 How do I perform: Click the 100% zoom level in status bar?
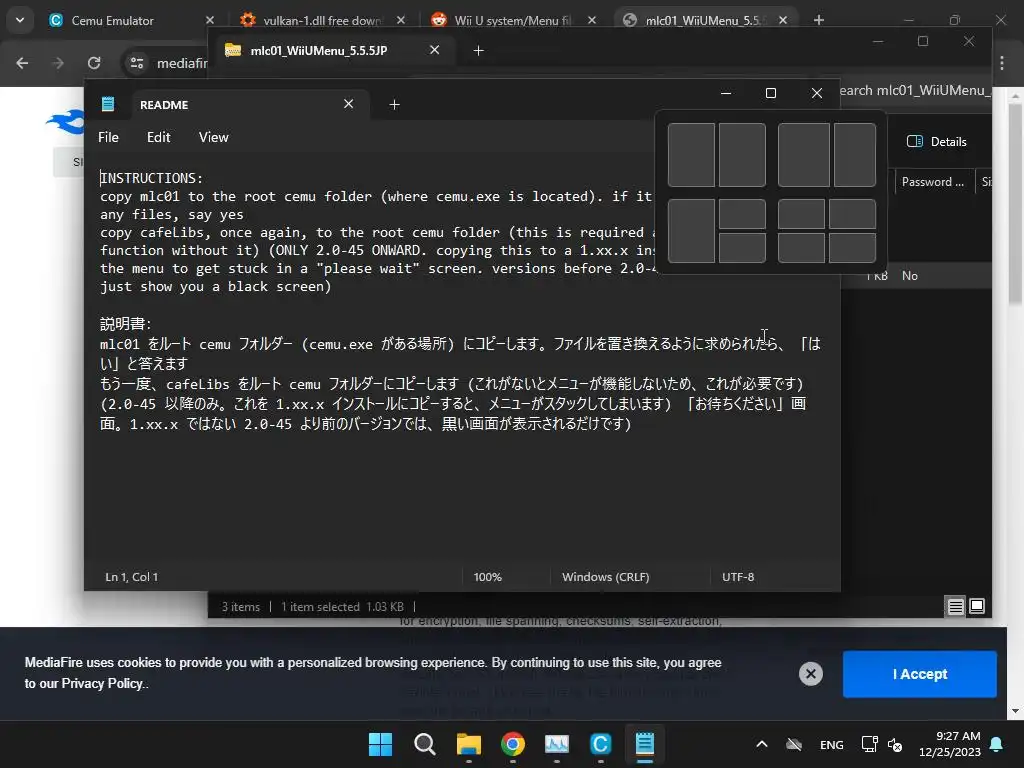click(x=487, y=577)
